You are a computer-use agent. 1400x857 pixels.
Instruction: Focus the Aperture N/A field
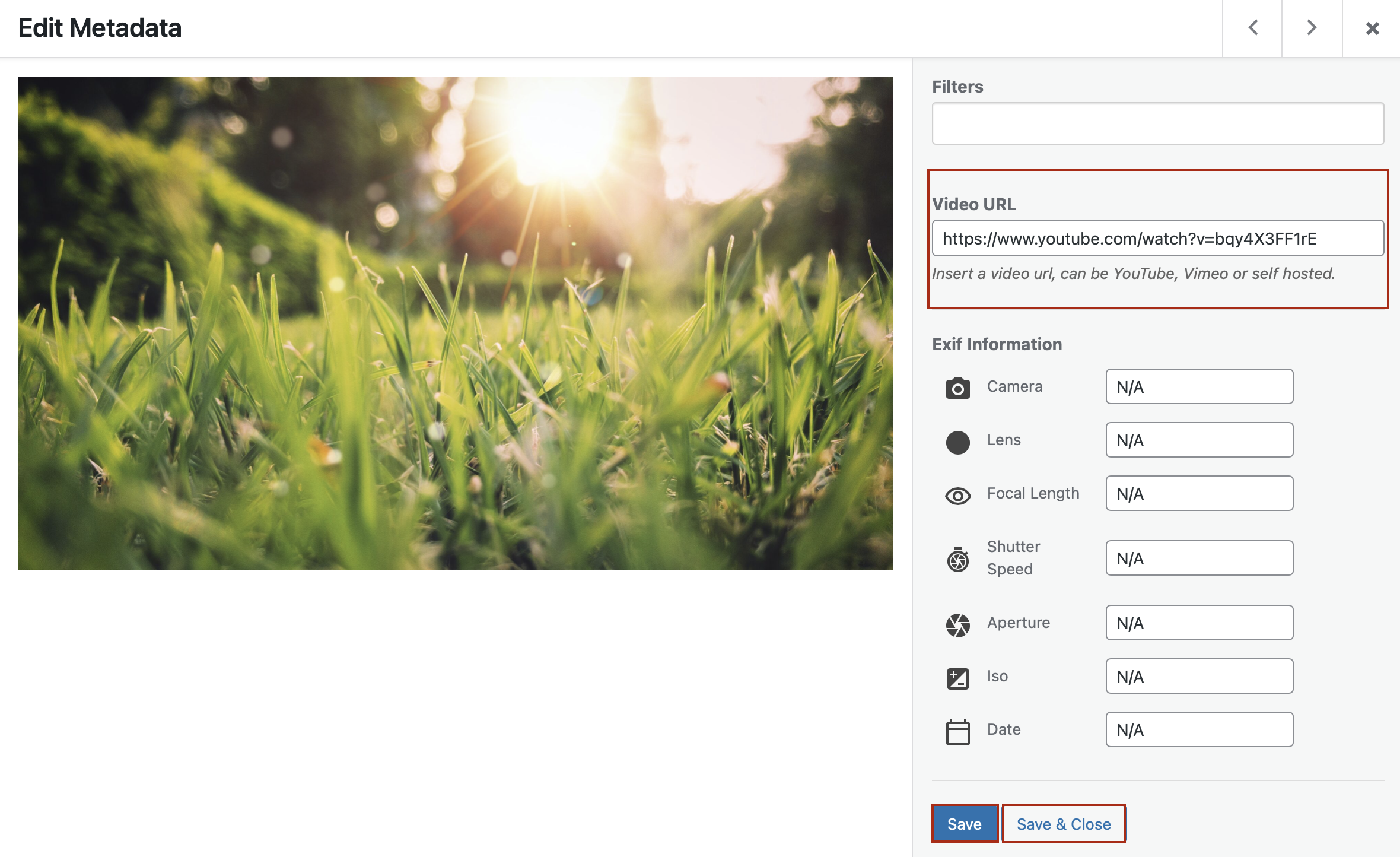pyautogui.click(x=1199, y=623)
